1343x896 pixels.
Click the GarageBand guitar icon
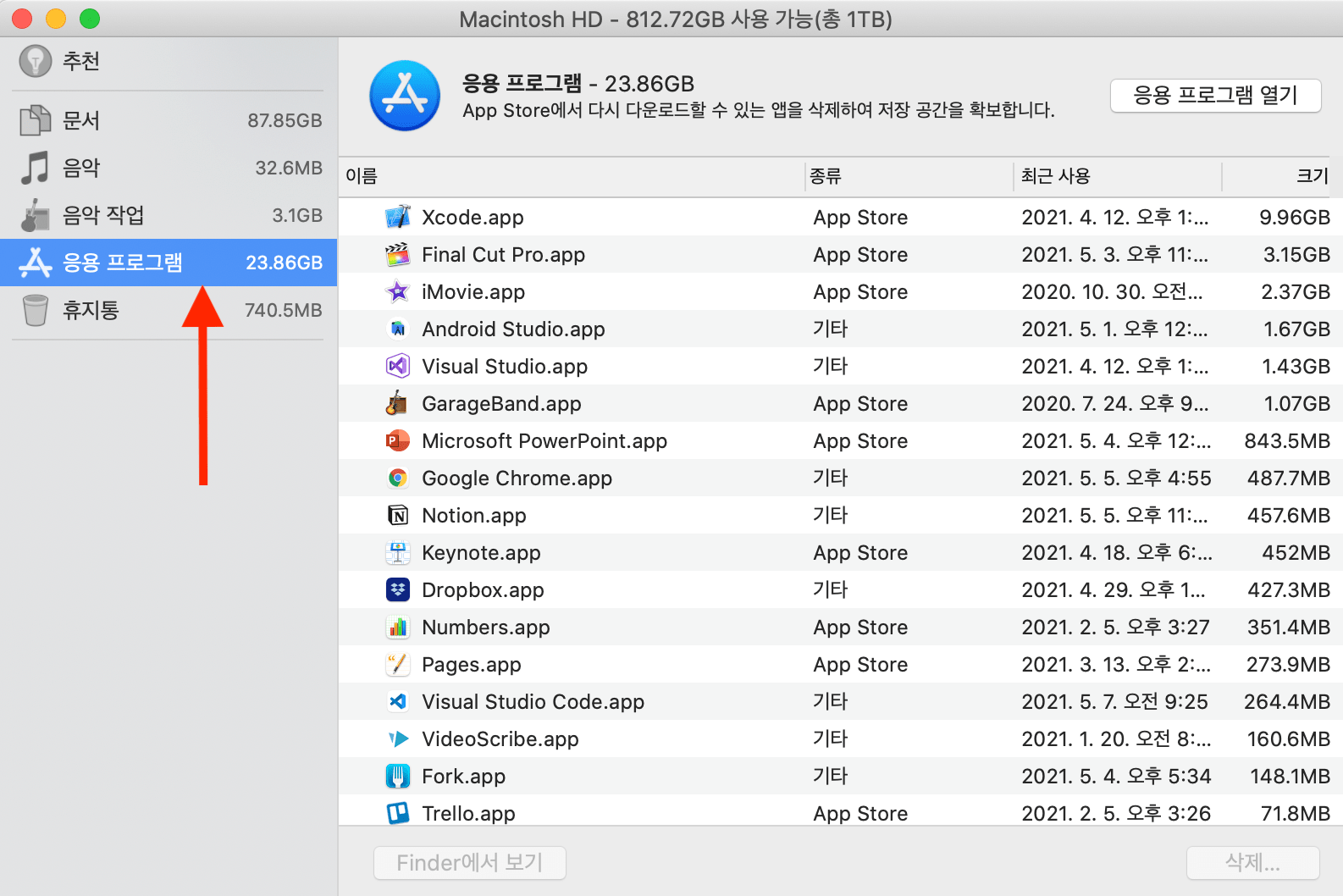397,403
